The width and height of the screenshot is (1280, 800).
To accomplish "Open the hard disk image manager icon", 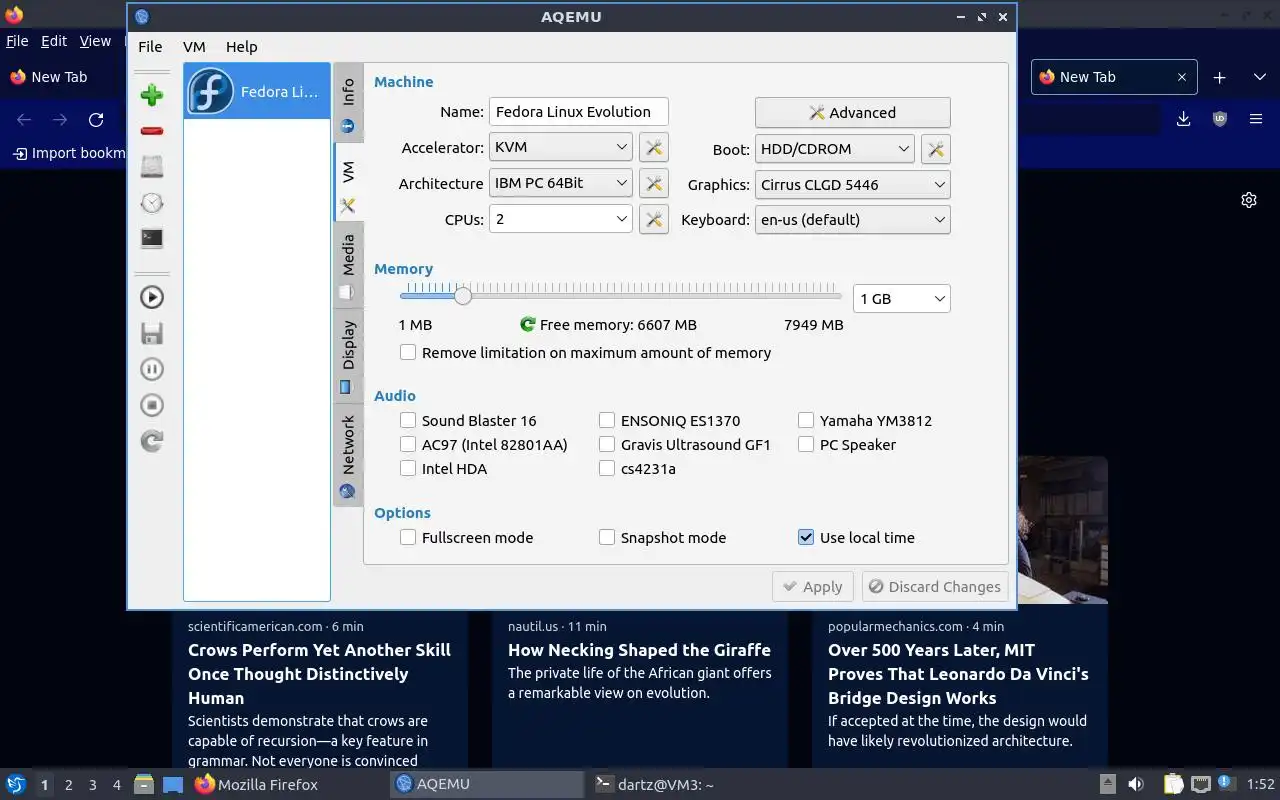I will pos(152,166).
